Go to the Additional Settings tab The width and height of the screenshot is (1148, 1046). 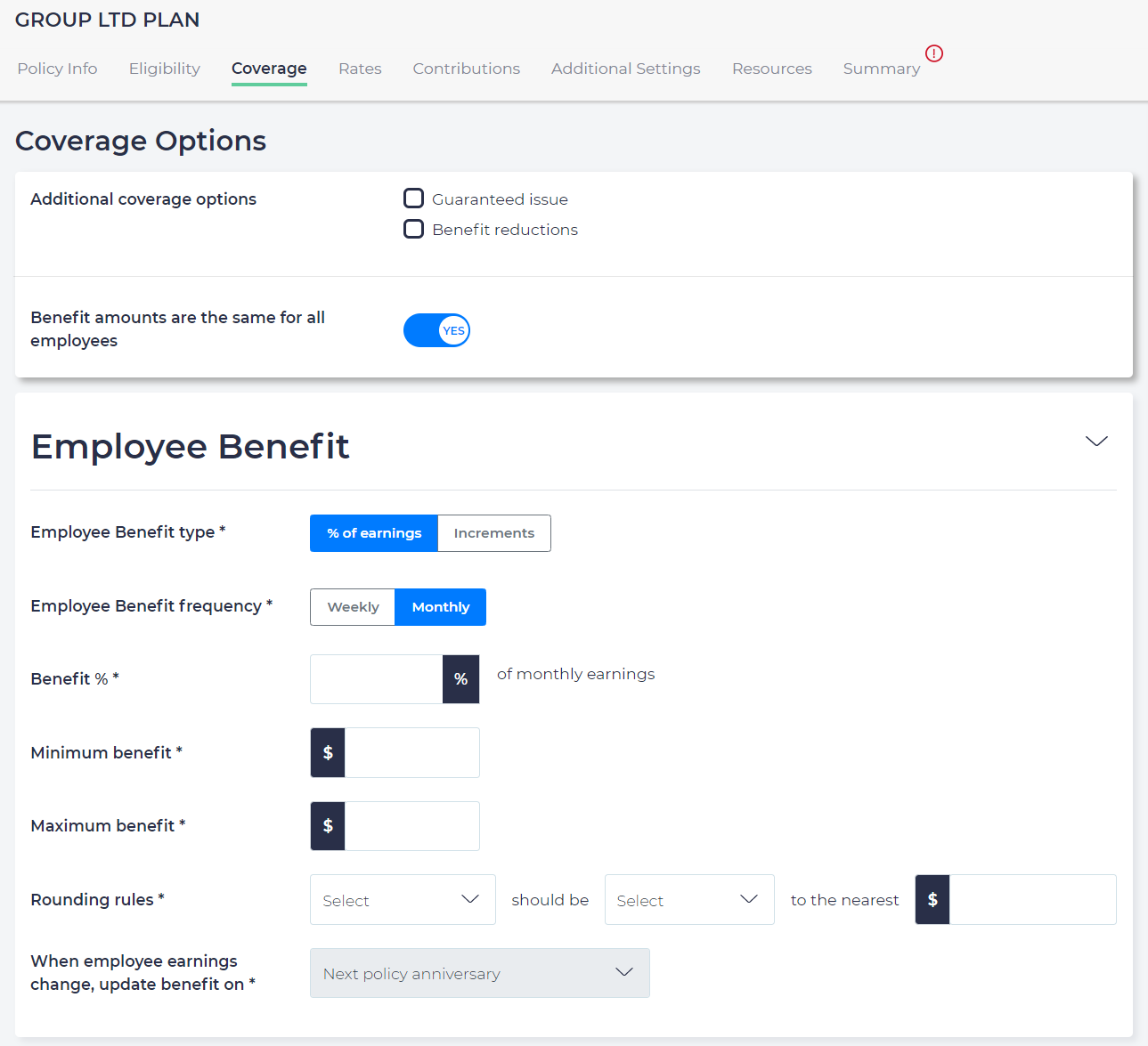pos(625,69)
